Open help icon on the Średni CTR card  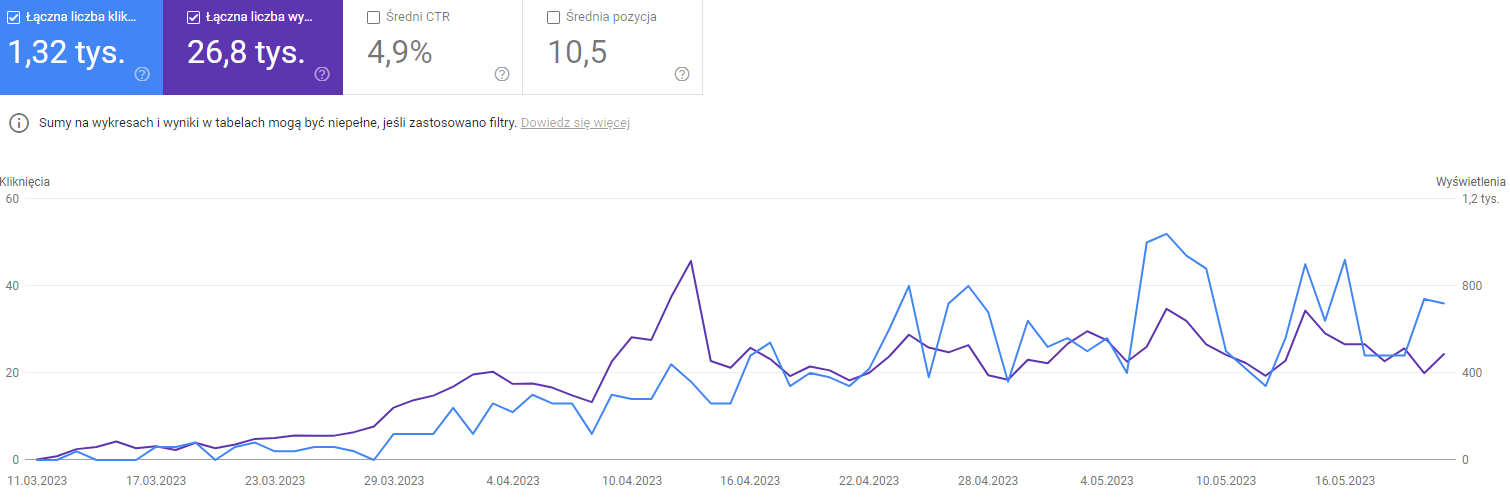(502, 74)
